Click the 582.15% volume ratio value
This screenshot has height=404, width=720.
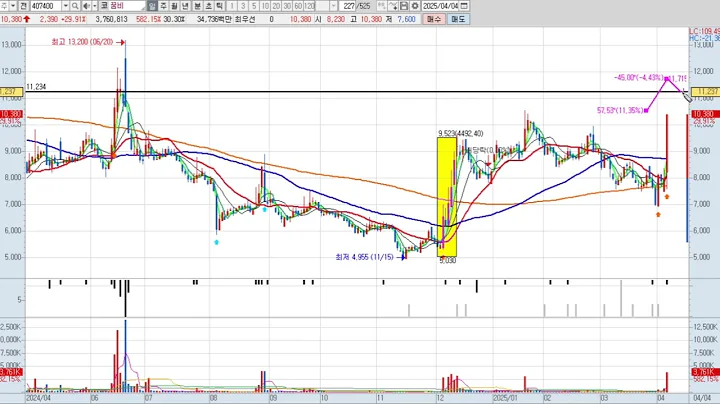coord(148,19)
